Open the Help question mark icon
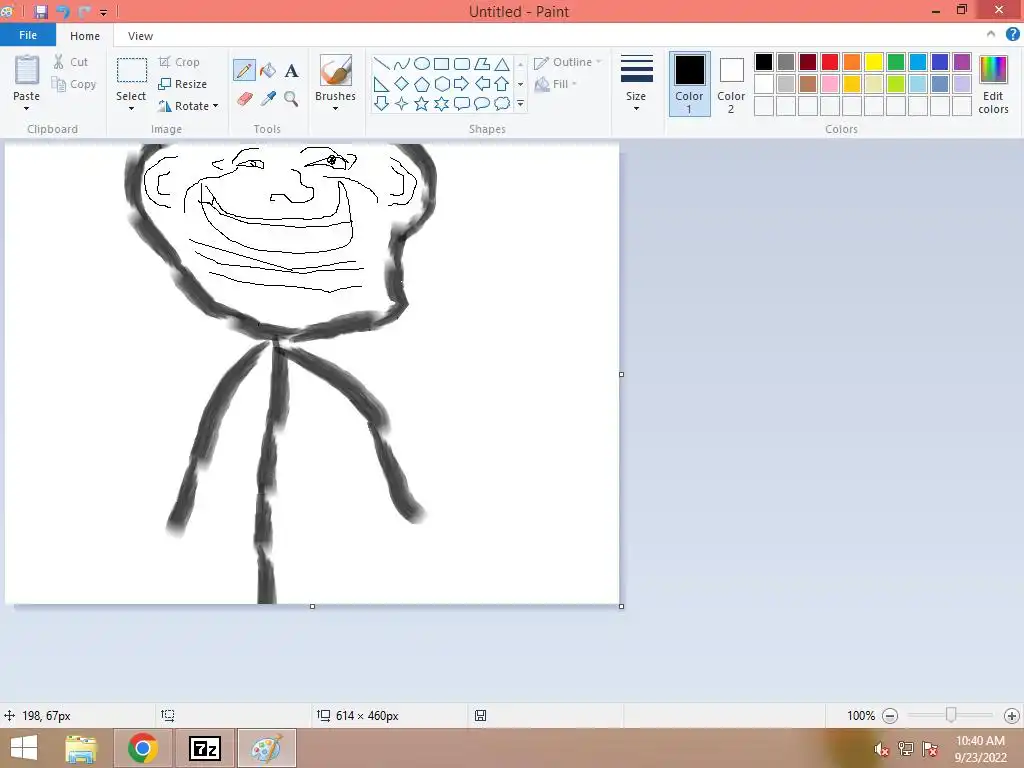 pos(1012,35)
